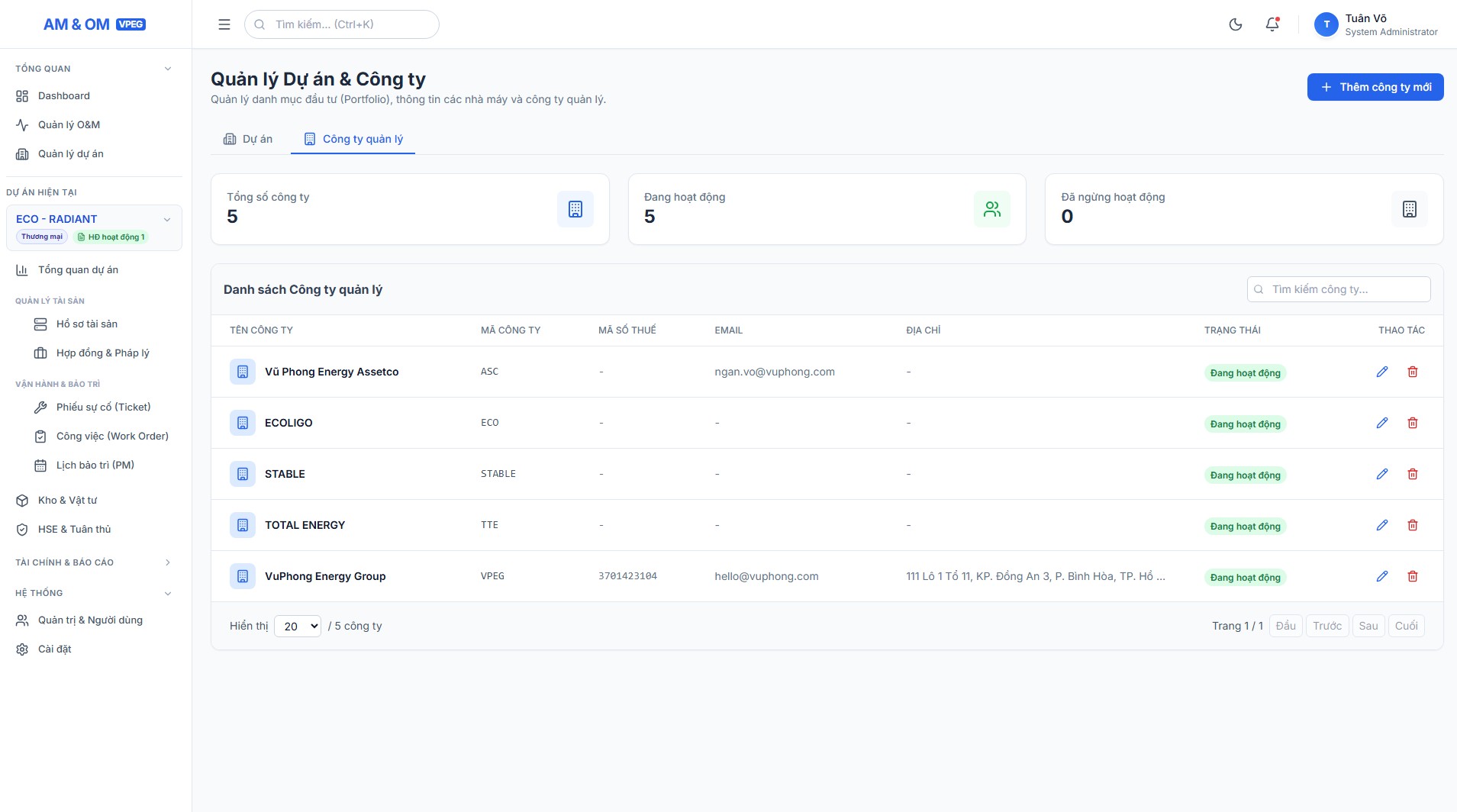Navigate to HSE & Tuân thủ
Screen dimensions: 1457x812
95,530
